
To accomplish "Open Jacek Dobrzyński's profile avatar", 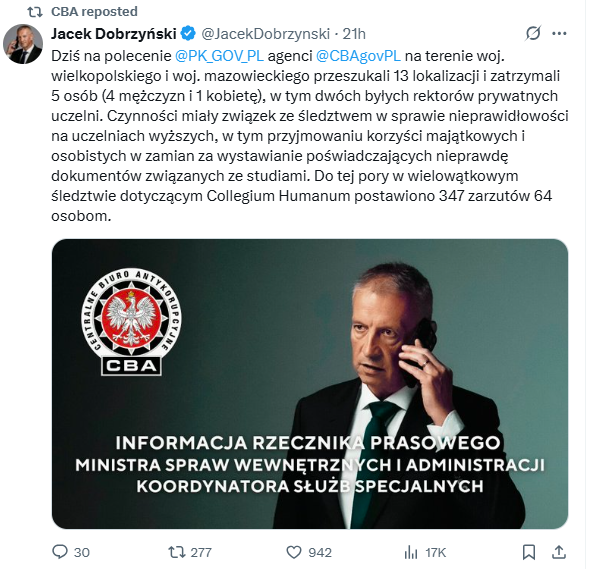I will click(x=23, y=44).
